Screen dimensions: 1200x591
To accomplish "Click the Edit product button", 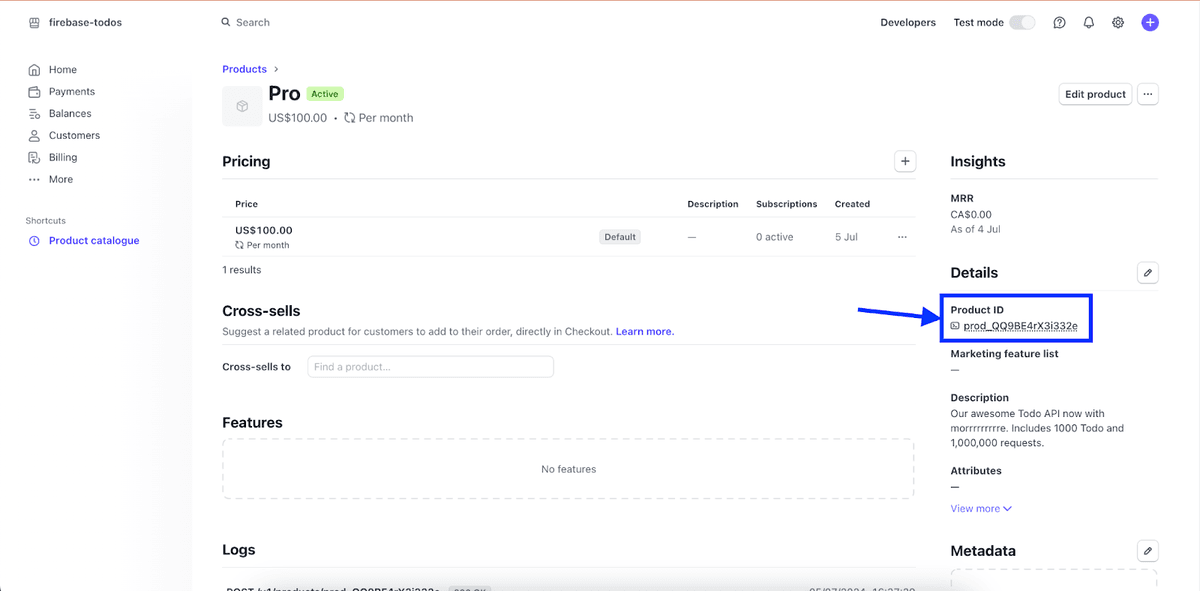I will tap(1094, 93).
